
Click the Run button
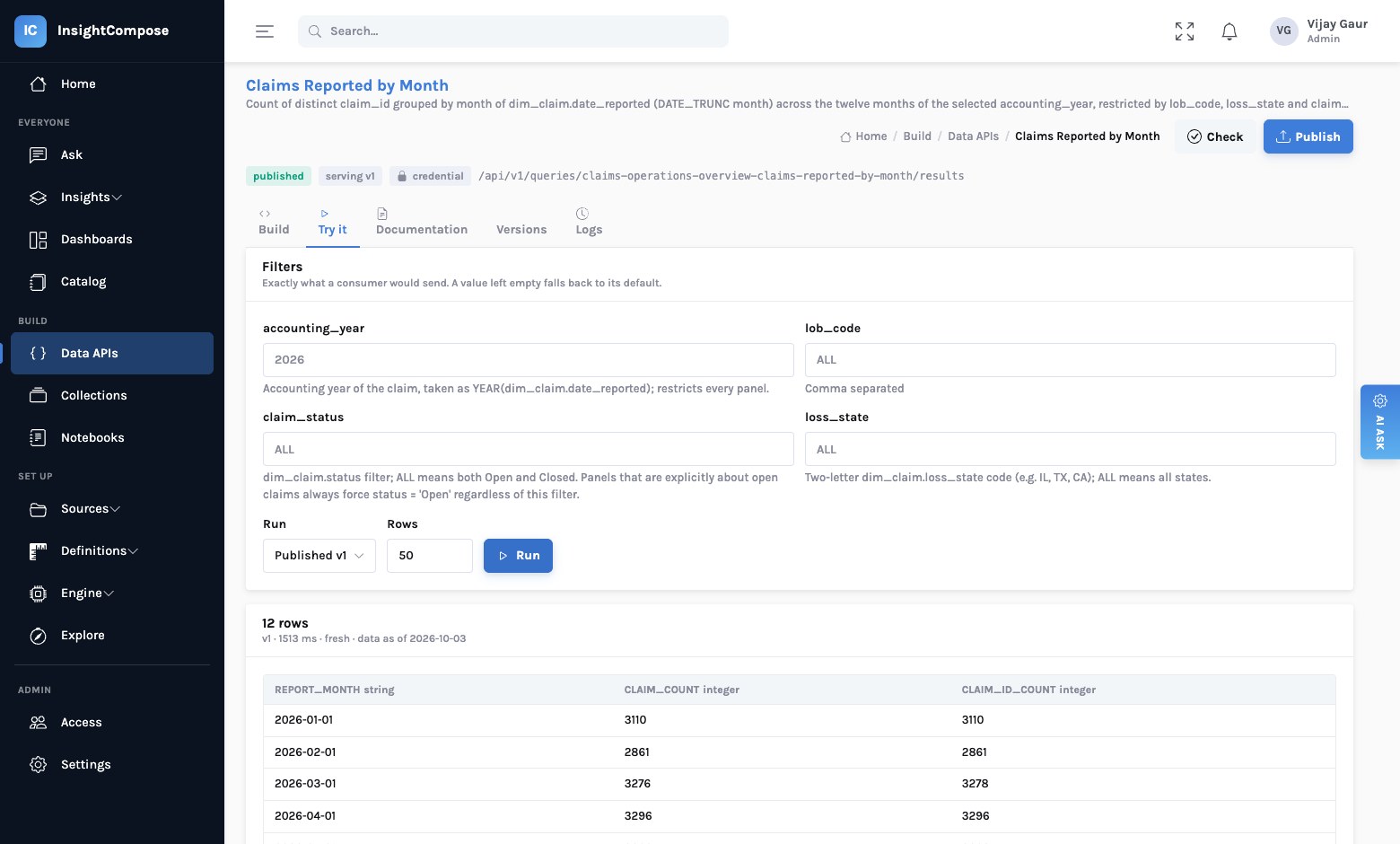tap(518, 556)
